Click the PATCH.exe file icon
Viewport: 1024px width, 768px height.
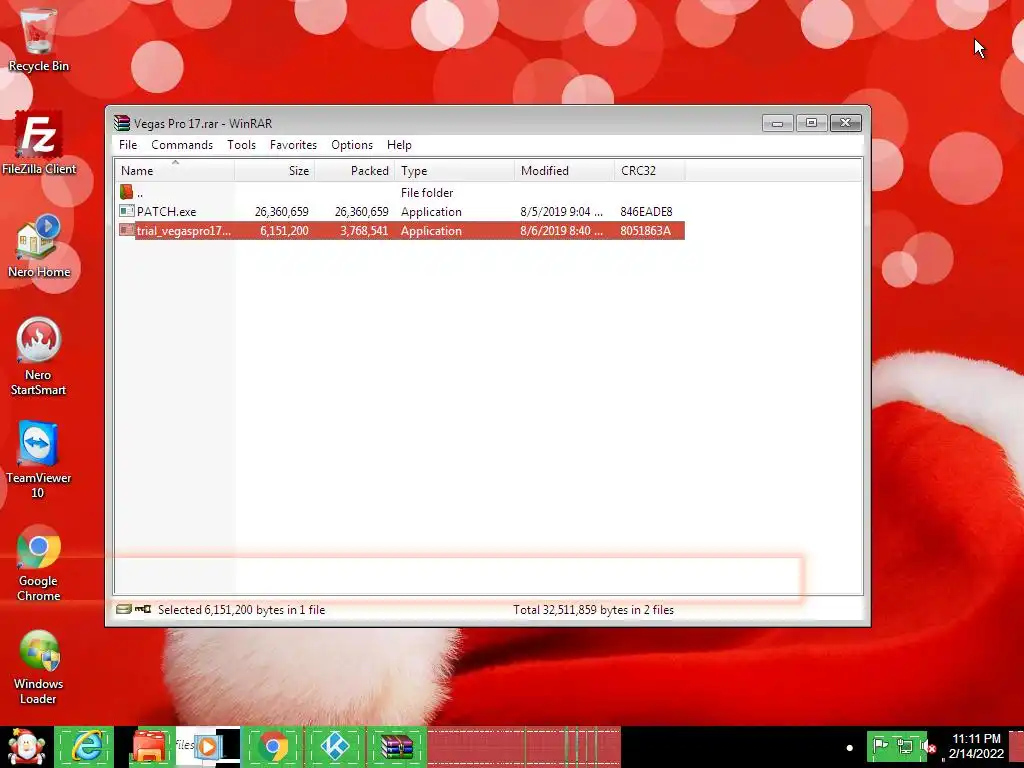pos(127,211)
